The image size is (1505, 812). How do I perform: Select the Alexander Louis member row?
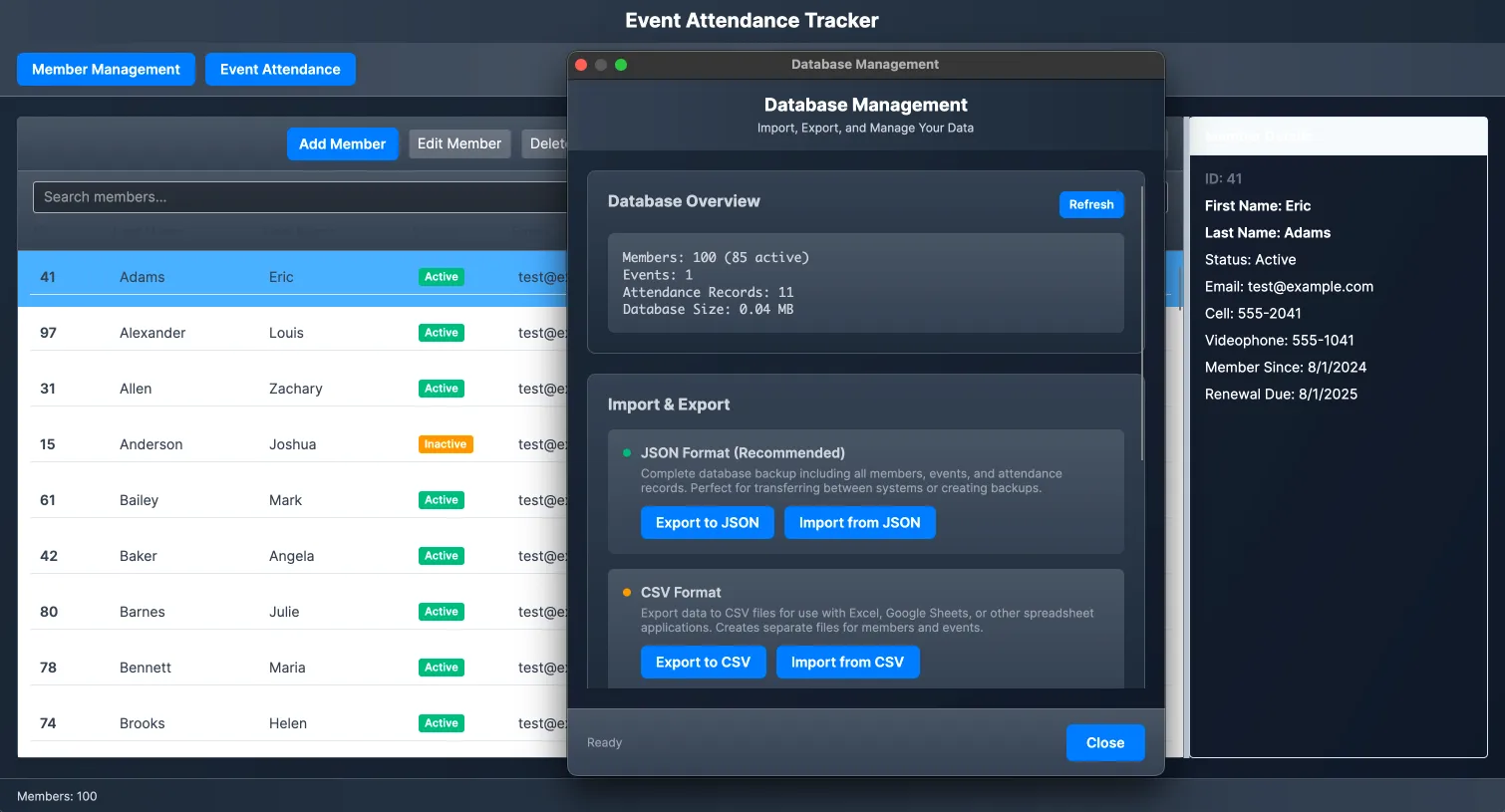(289, 333)
